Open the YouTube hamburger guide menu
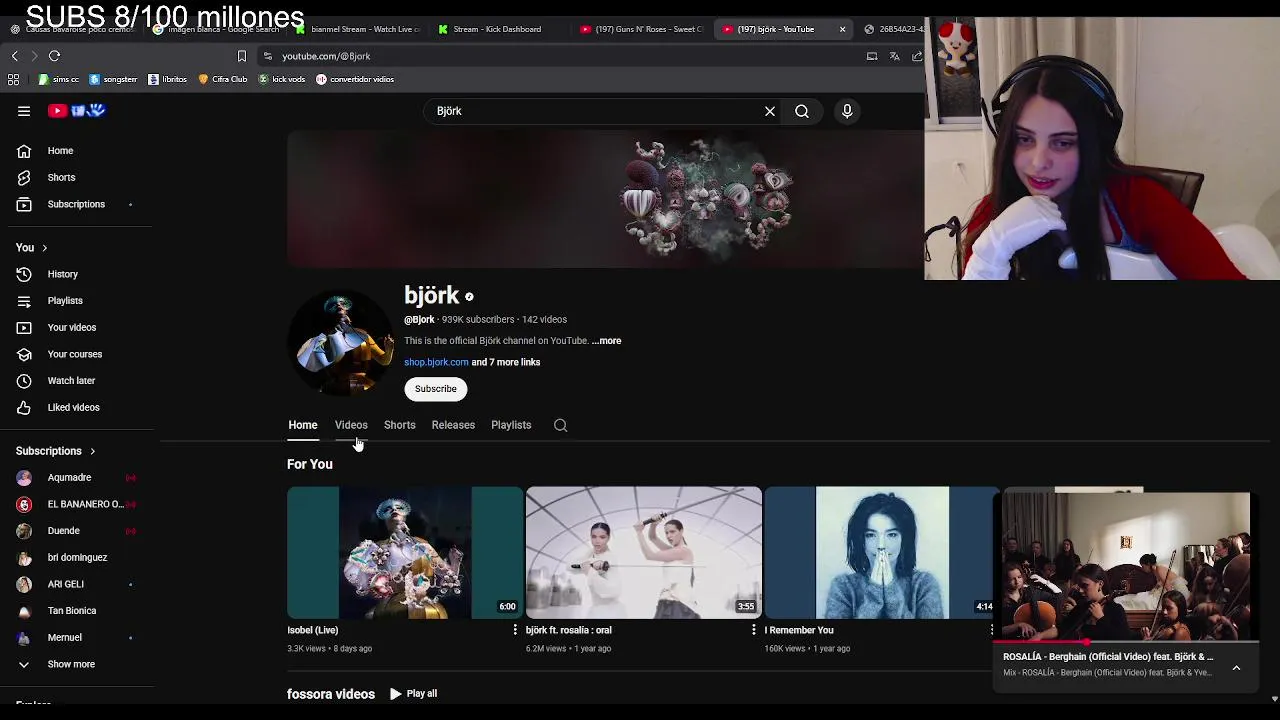Screen dimensions: 1280x720 (x=24, y=111)
